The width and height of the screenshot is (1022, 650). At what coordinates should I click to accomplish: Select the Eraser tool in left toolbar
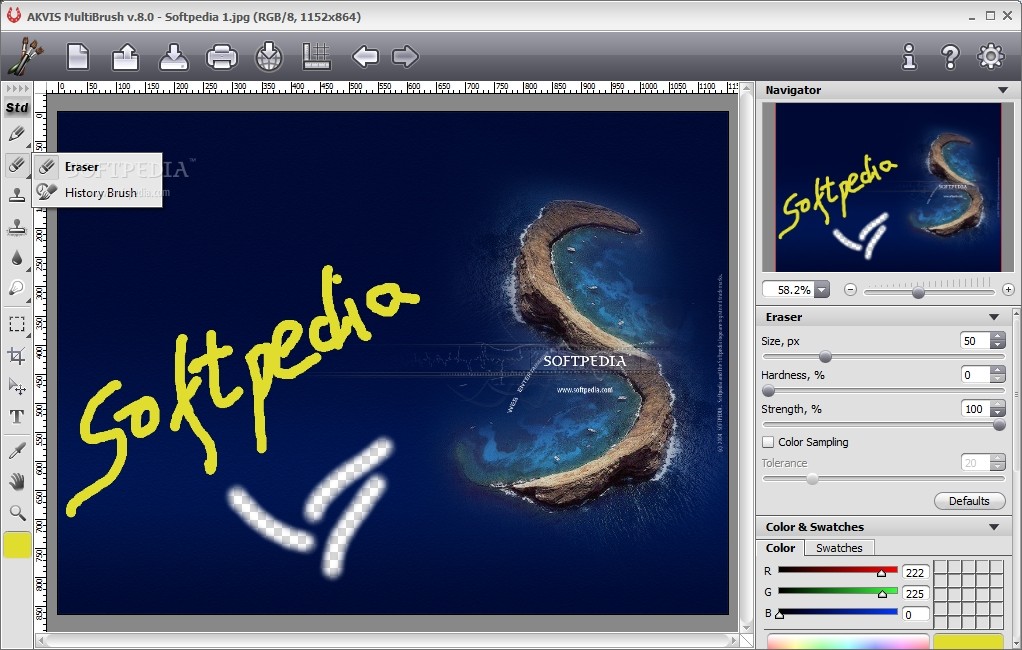click(x=17, y=164)
